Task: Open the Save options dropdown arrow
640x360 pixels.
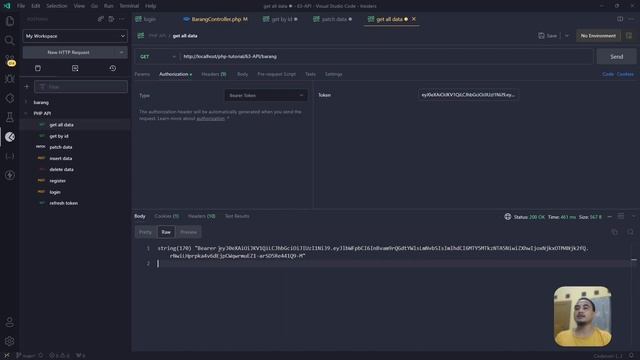Action: point(567,36)
